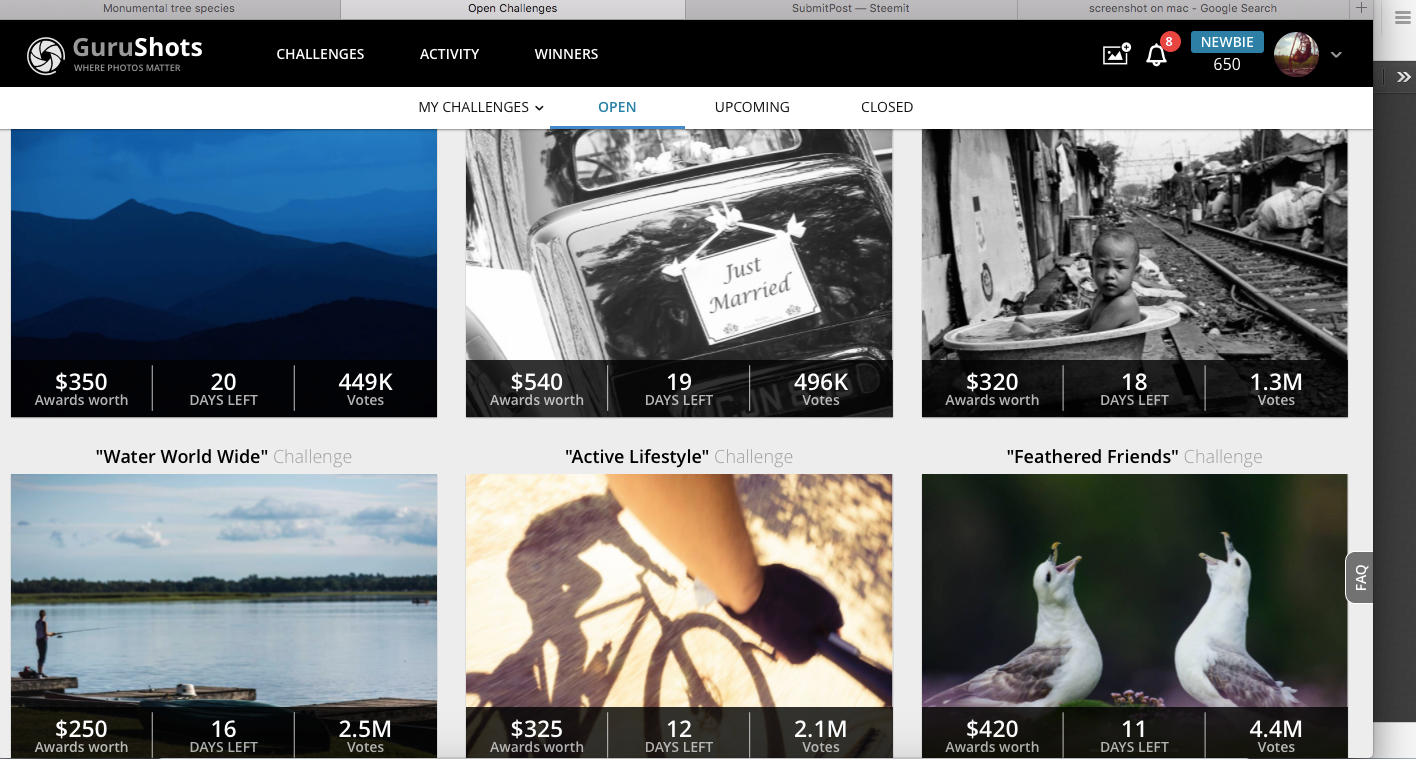Open the Challenges menu item
1416x759 pixels.
click(320, 54)
